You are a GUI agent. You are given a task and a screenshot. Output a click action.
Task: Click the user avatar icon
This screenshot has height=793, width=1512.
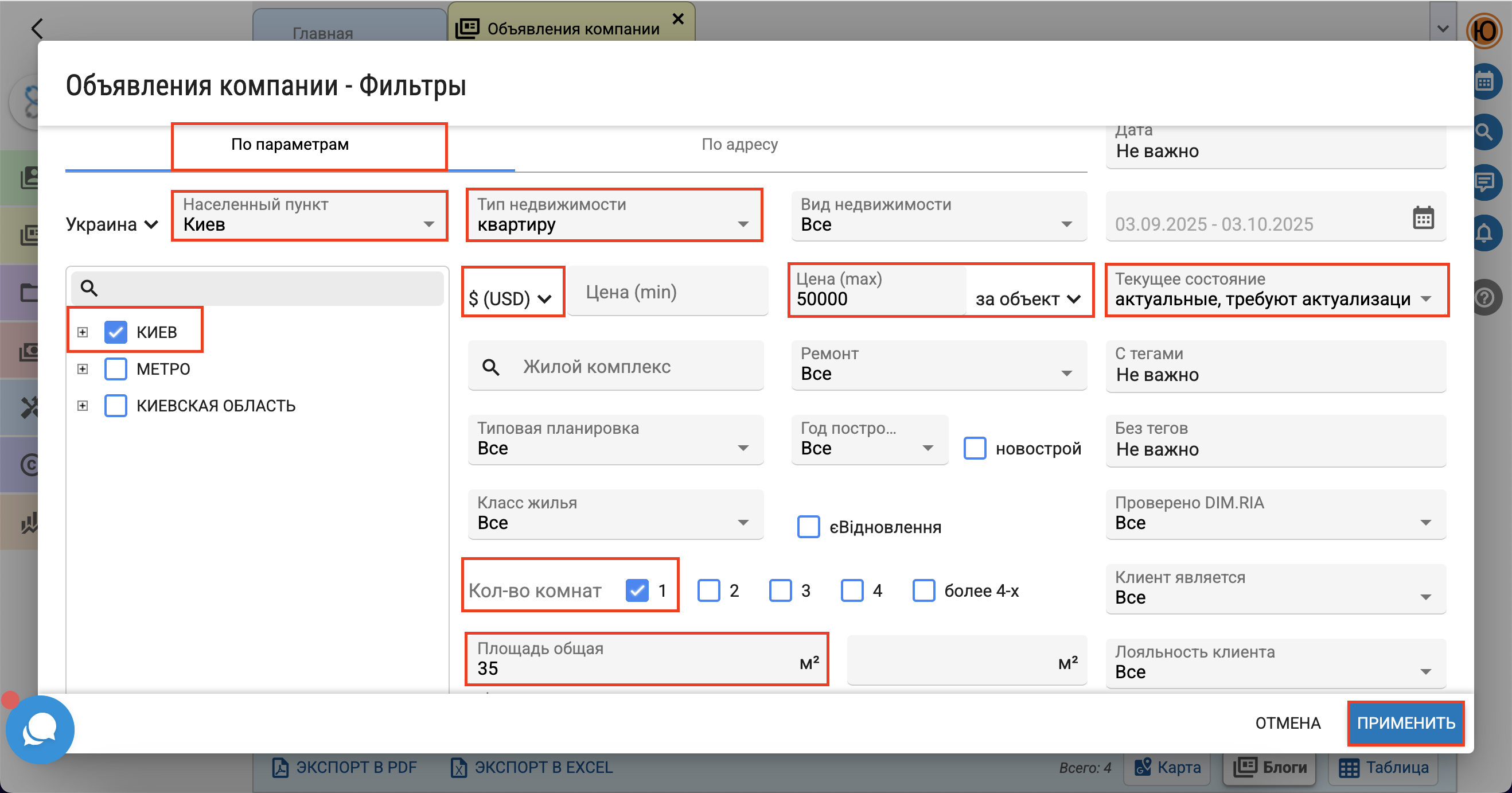click(1483, 30)
